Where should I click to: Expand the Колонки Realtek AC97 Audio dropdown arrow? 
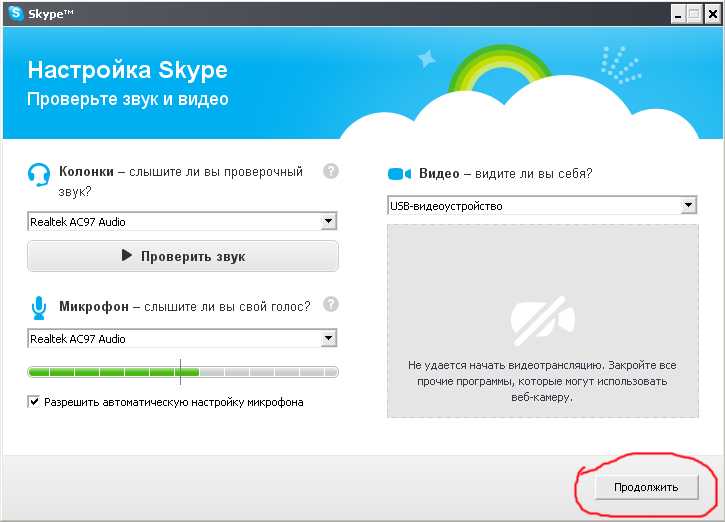[328, 221]
